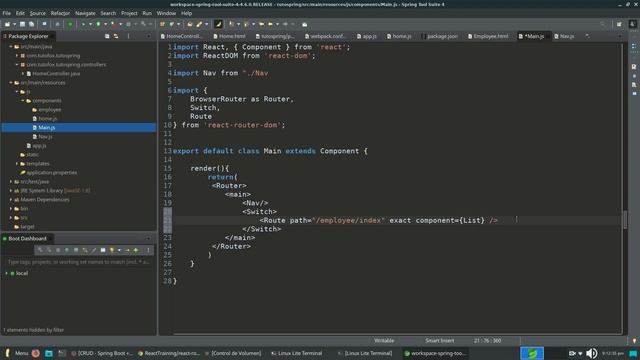This screenshot has height=360, width=640.
Task: Open the Package Explorer view menu
Action: click(129, 36)
